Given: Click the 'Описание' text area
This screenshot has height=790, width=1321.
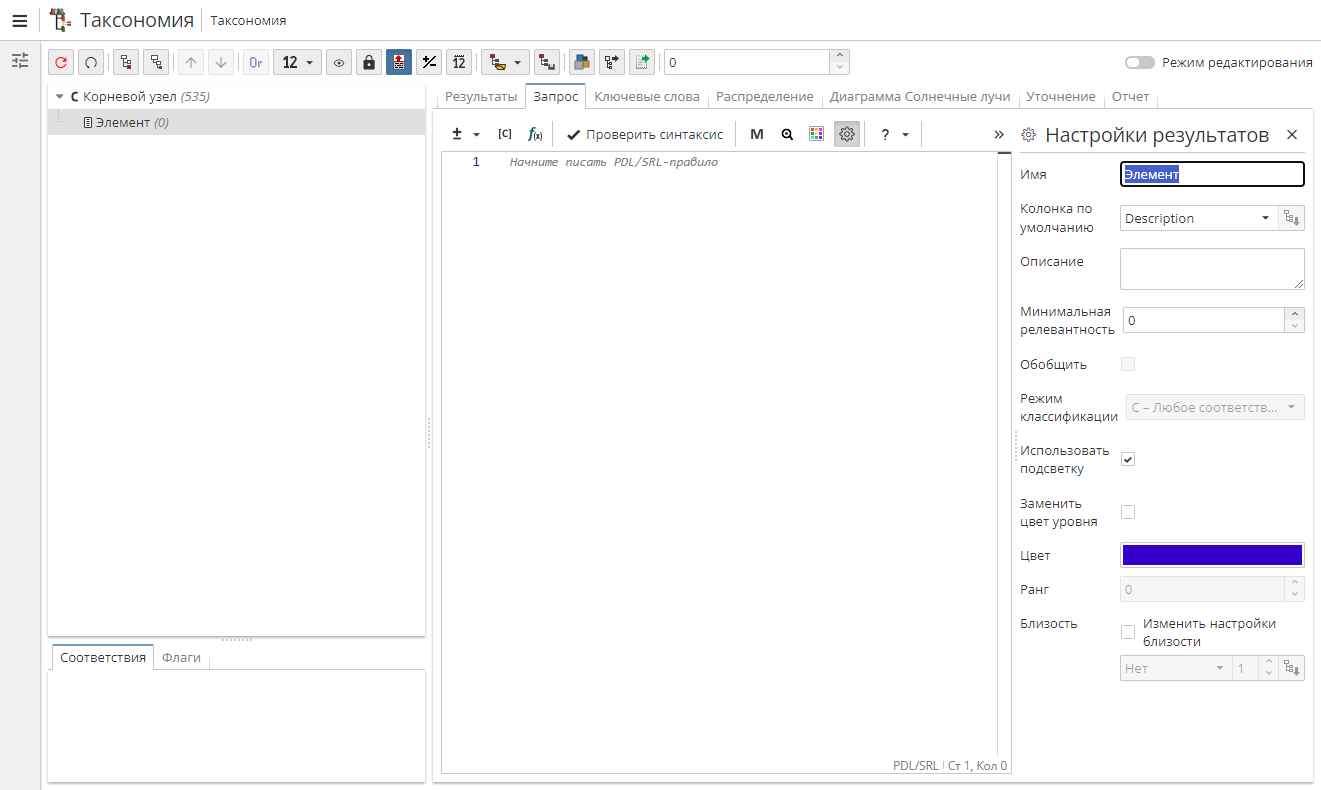Looking at the screenshot, I should pyautogui.click(x=1212, y=269).
